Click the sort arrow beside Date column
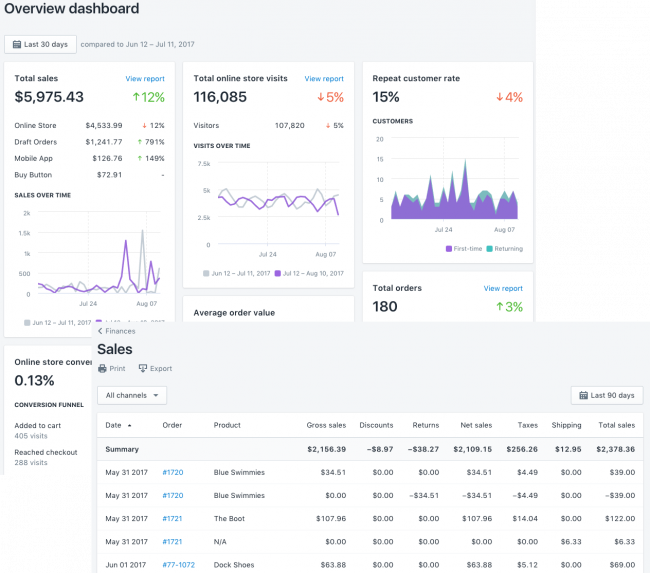650x573 pixels. tap(129, 426)
